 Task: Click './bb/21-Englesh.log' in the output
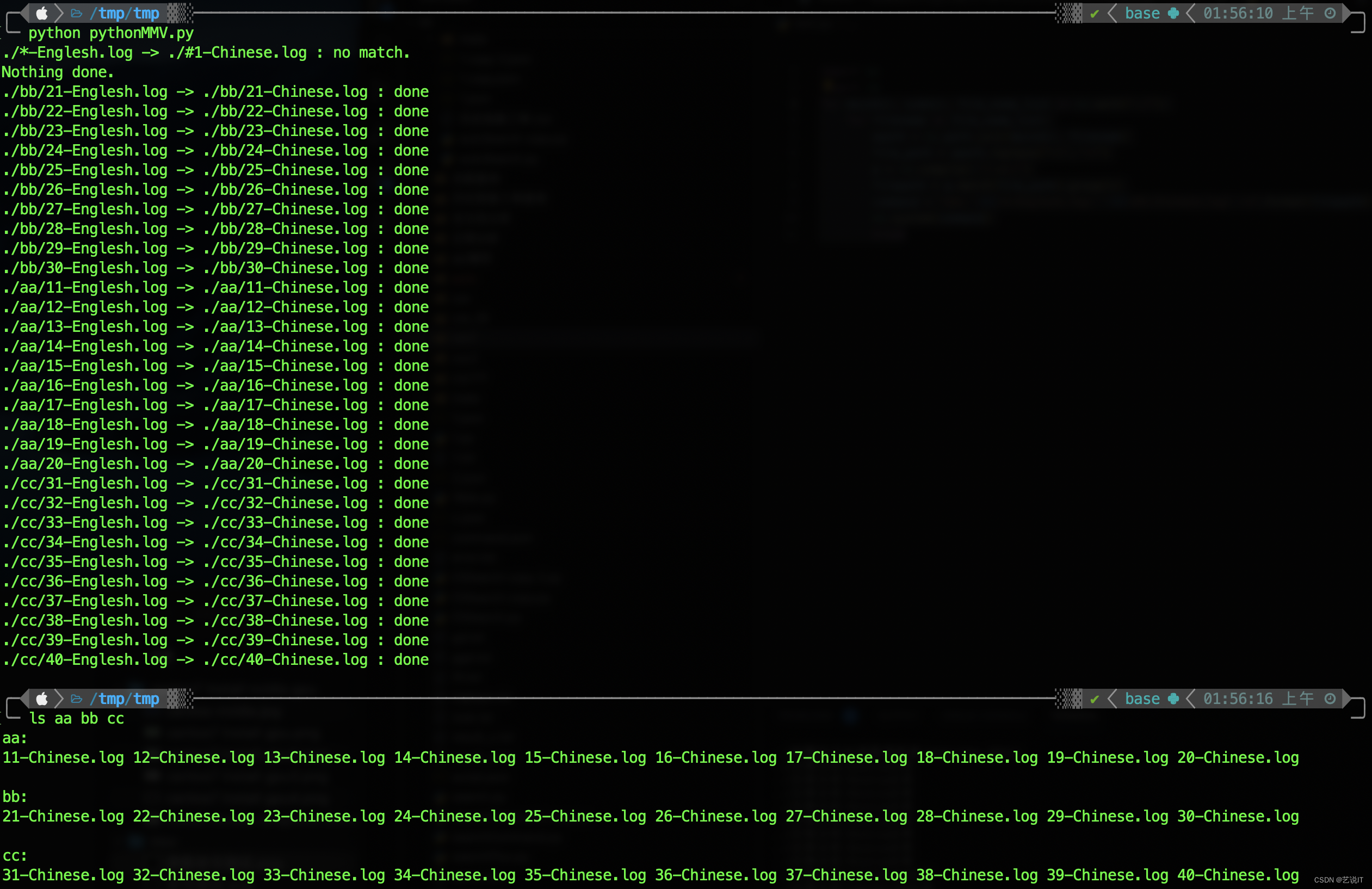tap(85, 91)
